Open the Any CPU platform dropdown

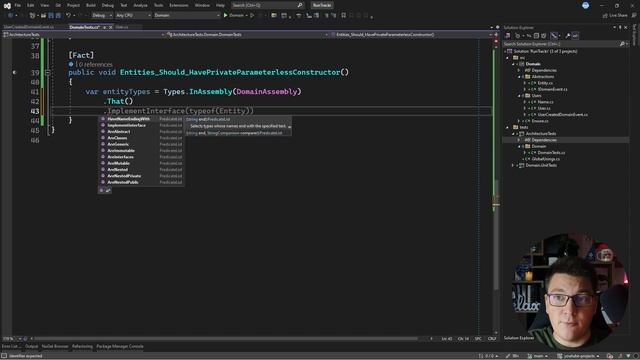pyautogui.click(x=133, y=16)
